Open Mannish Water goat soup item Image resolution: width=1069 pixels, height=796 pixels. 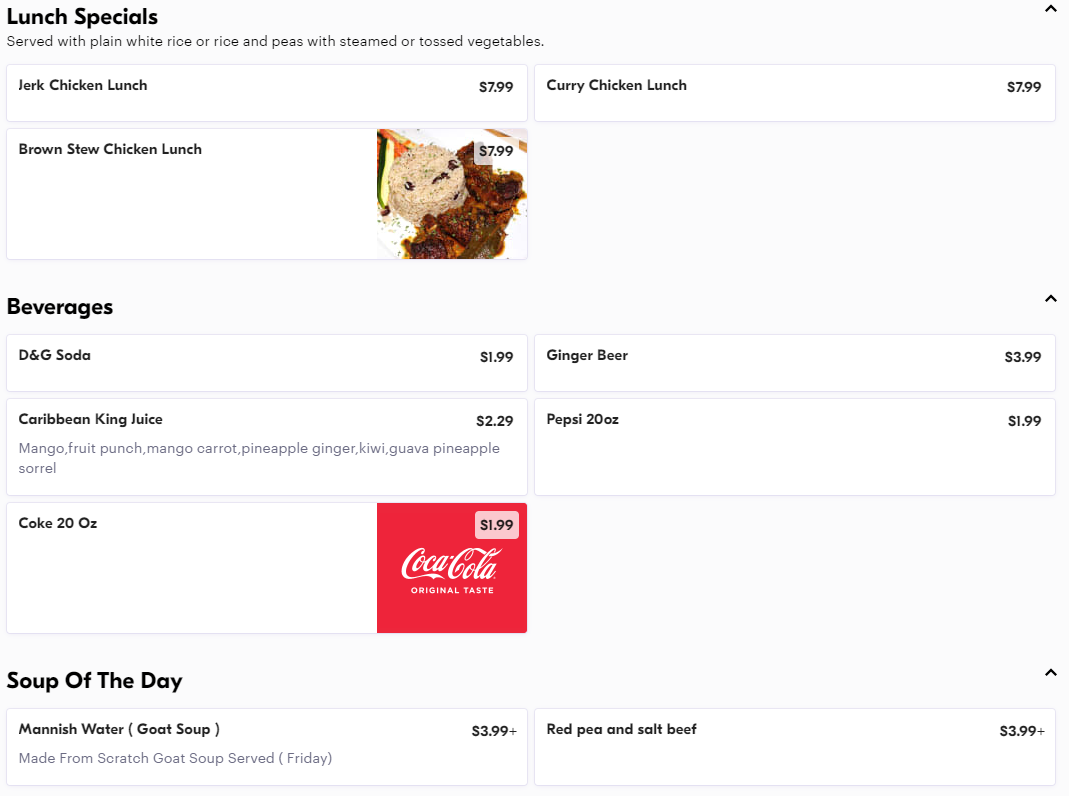point(266,746)
